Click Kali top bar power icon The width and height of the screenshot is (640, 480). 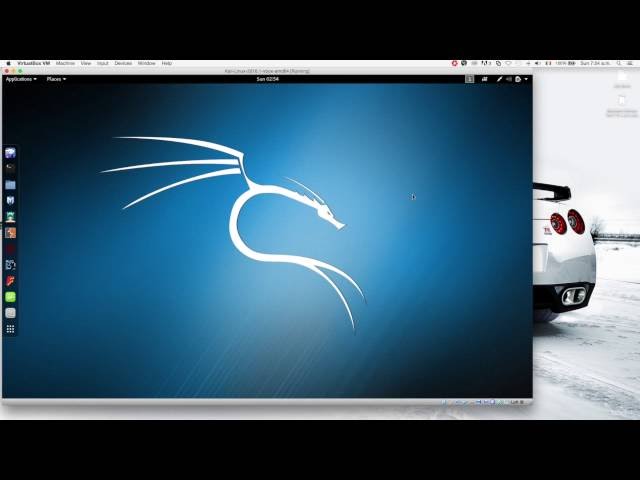(x=518, y=79)
